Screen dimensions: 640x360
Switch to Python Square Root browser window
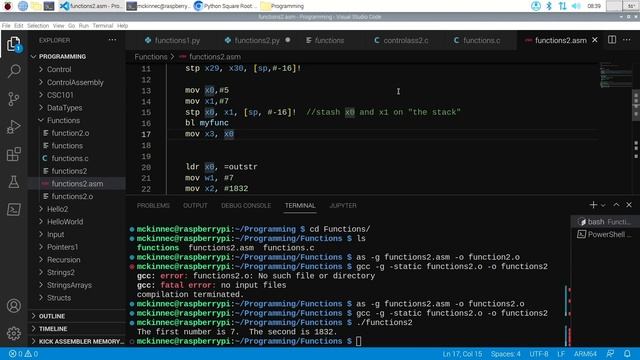(x=225, y=6)
